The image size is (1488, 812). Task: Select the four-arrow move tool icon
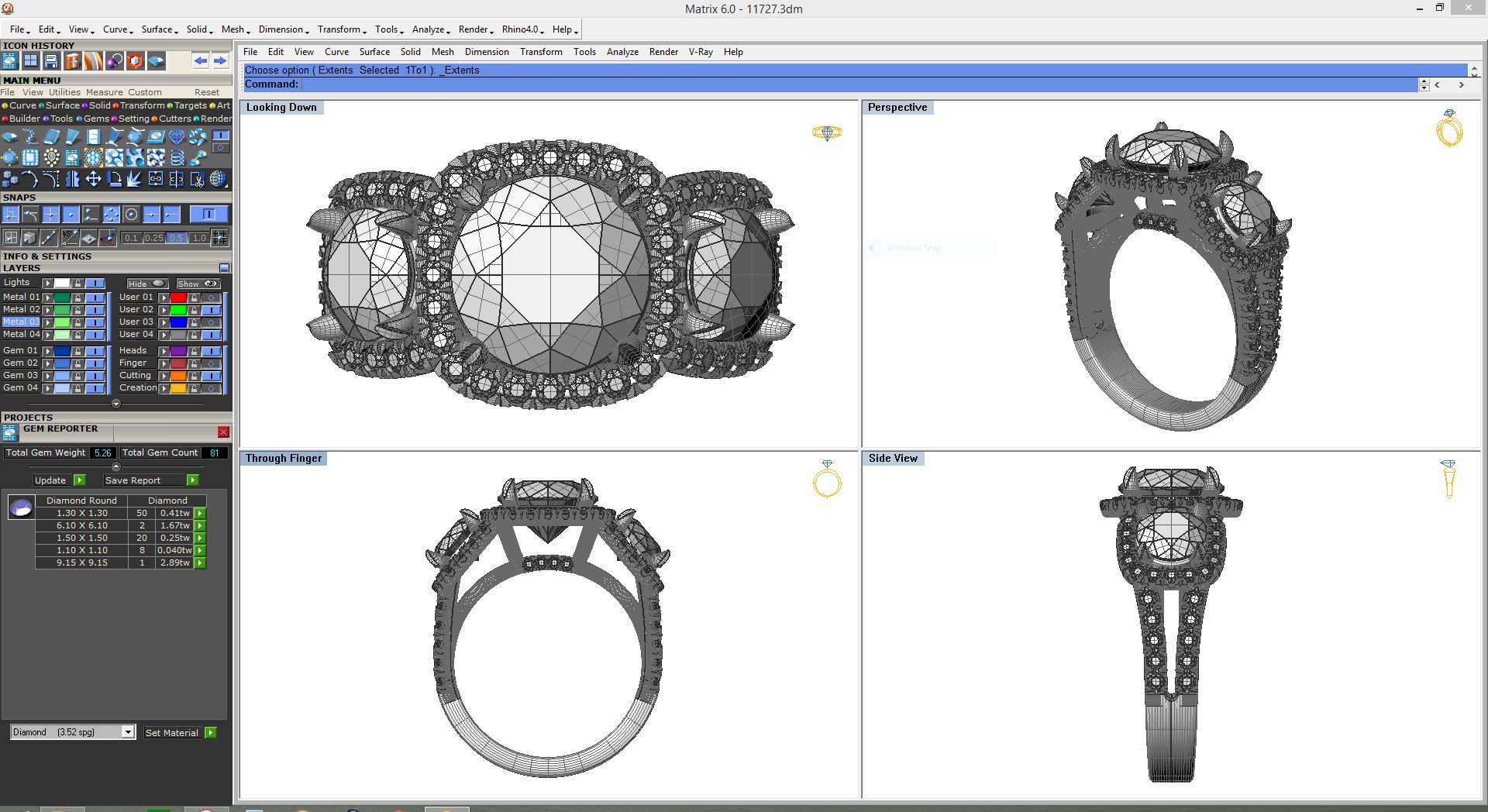pyautogui.click(x=93, y=178)
